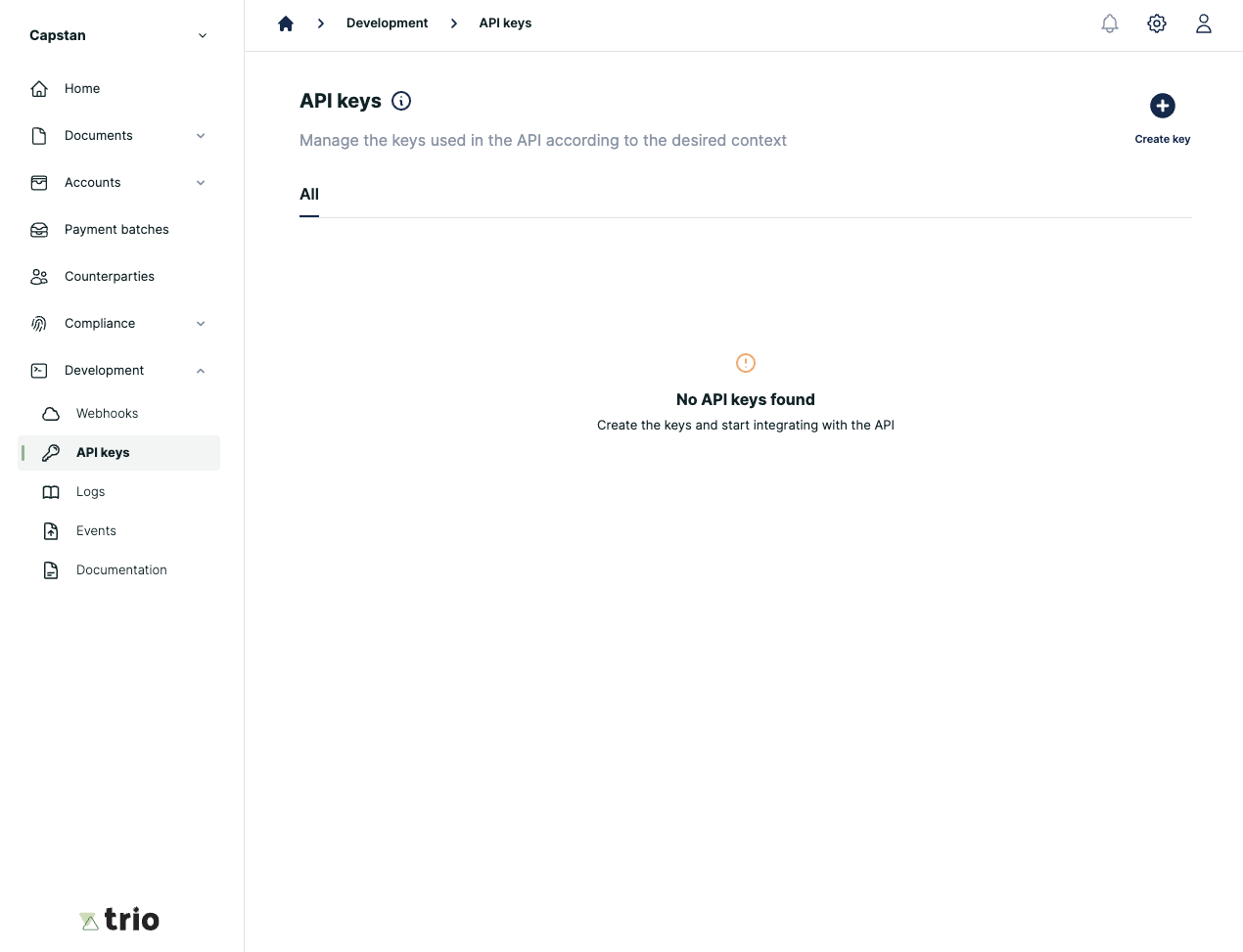Screen dimensions: 1243x952
Task: Click the trio logo
Action: [119, 920]
